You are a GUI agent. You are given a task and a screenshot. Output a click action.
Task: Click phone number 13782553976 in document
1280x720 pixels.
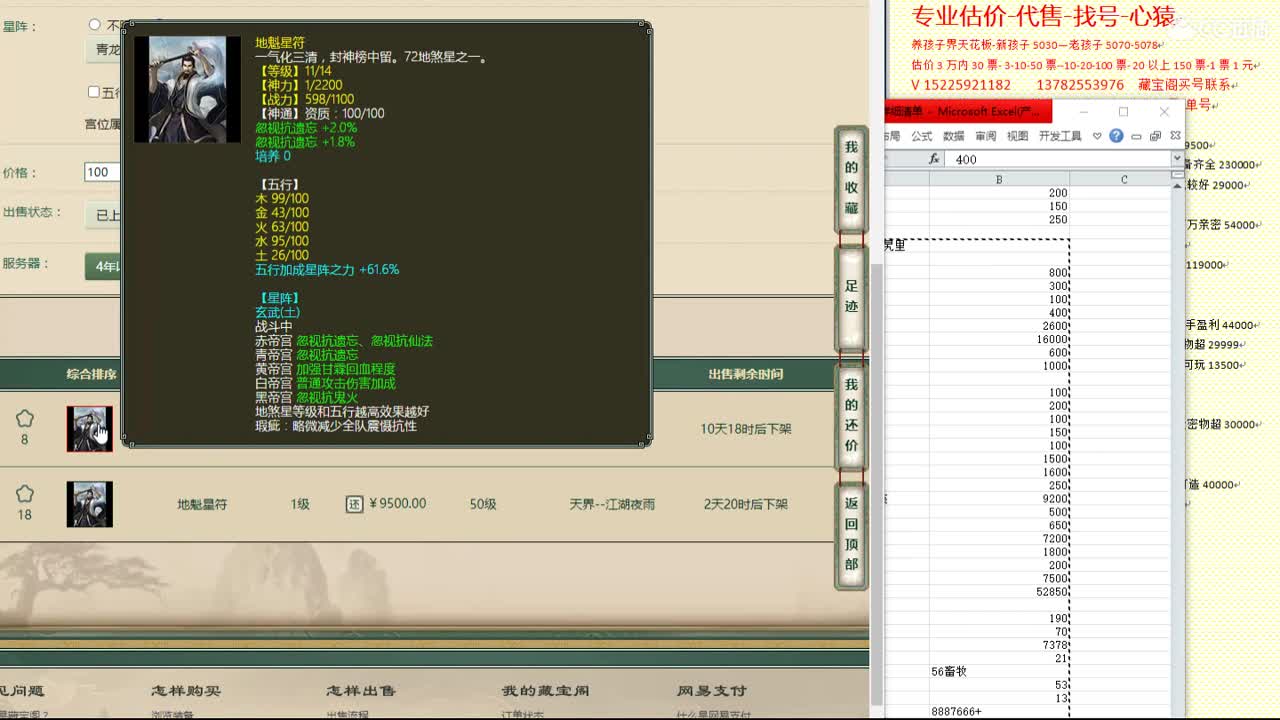pyautogui.click(x=1080, y=85)
